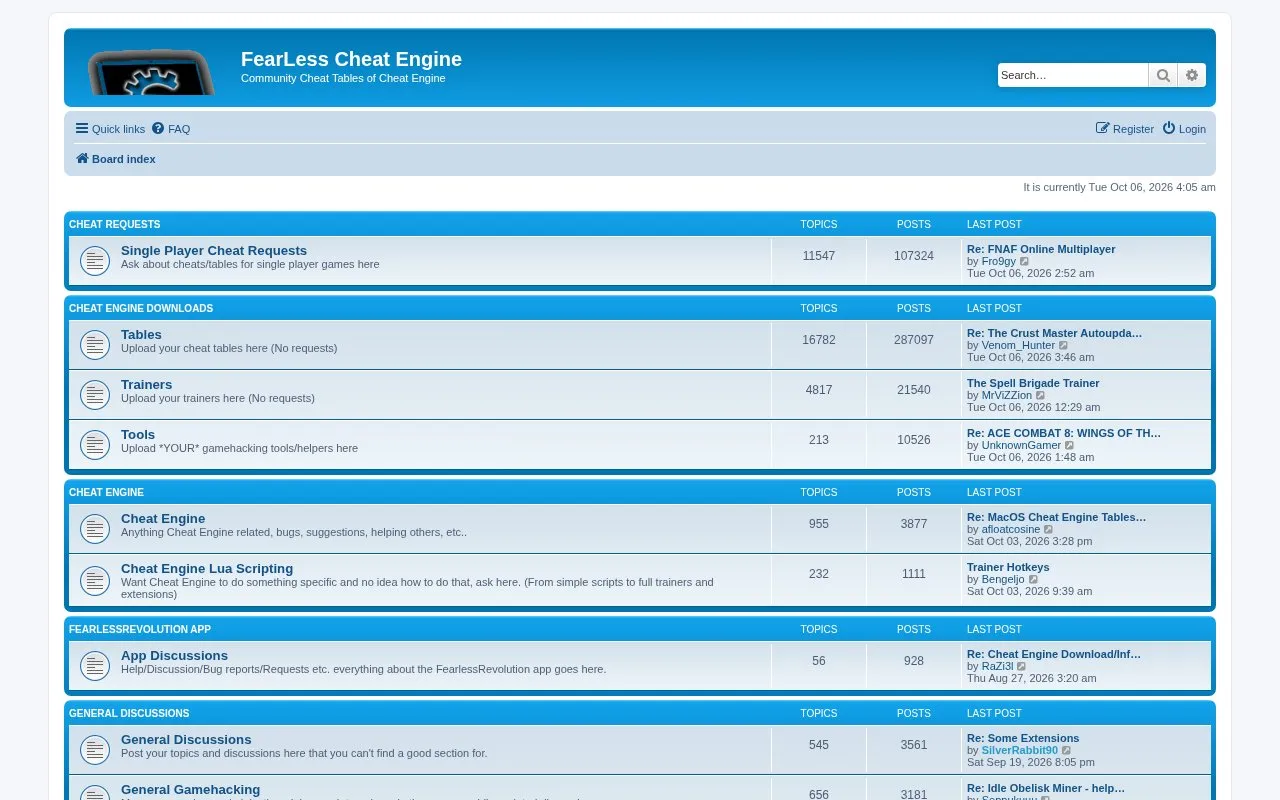The image size is (1280, 800).
Task: Open last post 'Re: Some Extensions'
Action: [x=1023, y=738]
